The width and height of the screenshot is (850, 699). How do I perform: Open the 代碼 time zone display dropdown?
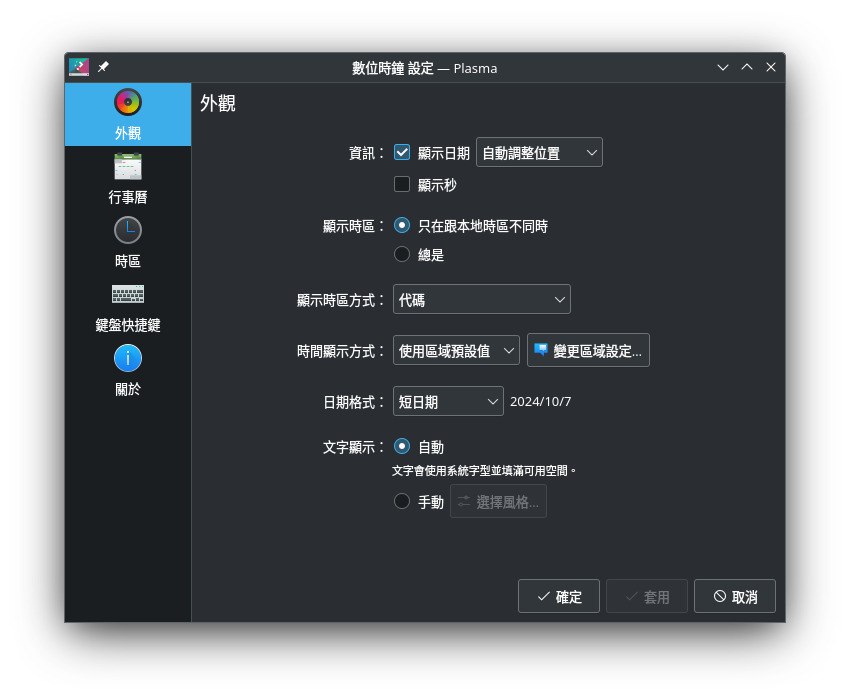pos(481,299)
